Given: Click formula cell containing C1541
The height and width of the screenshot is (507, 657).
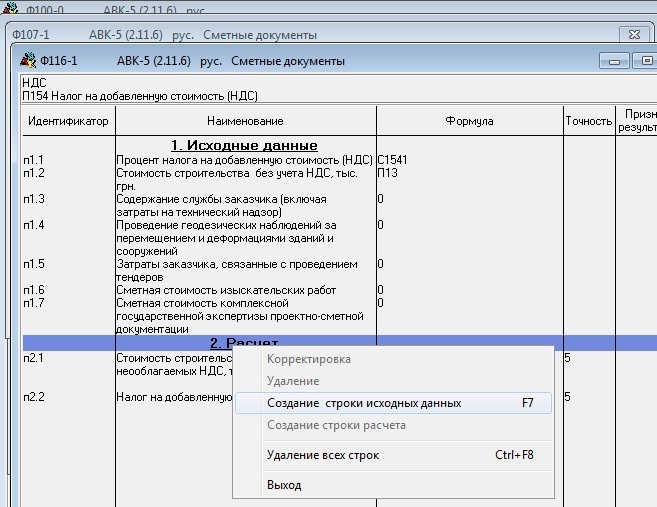Looking at the screenshot, I should pos(392,160).
